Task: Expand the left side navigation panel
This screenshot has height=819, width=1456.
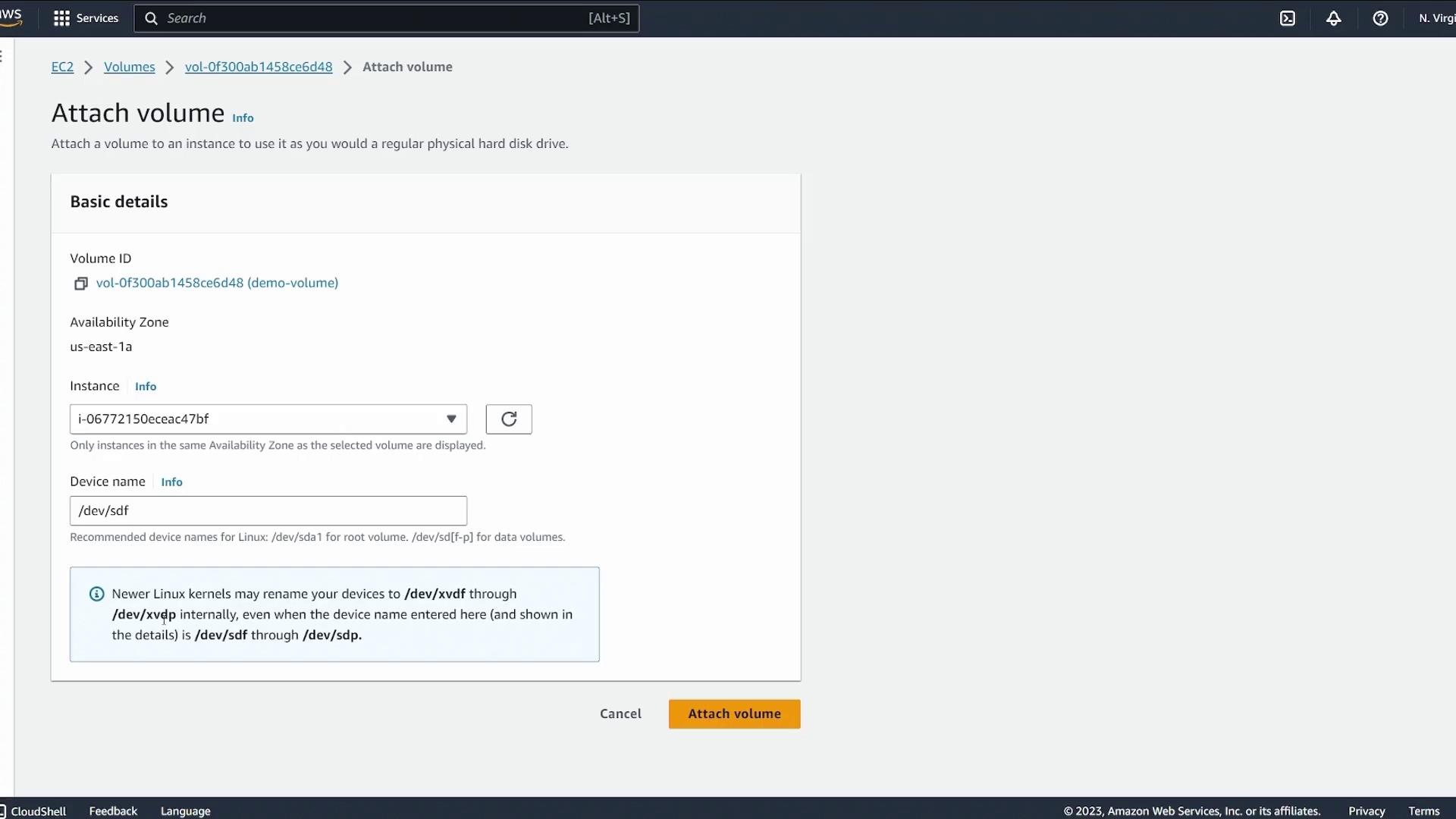Action: 3,55
